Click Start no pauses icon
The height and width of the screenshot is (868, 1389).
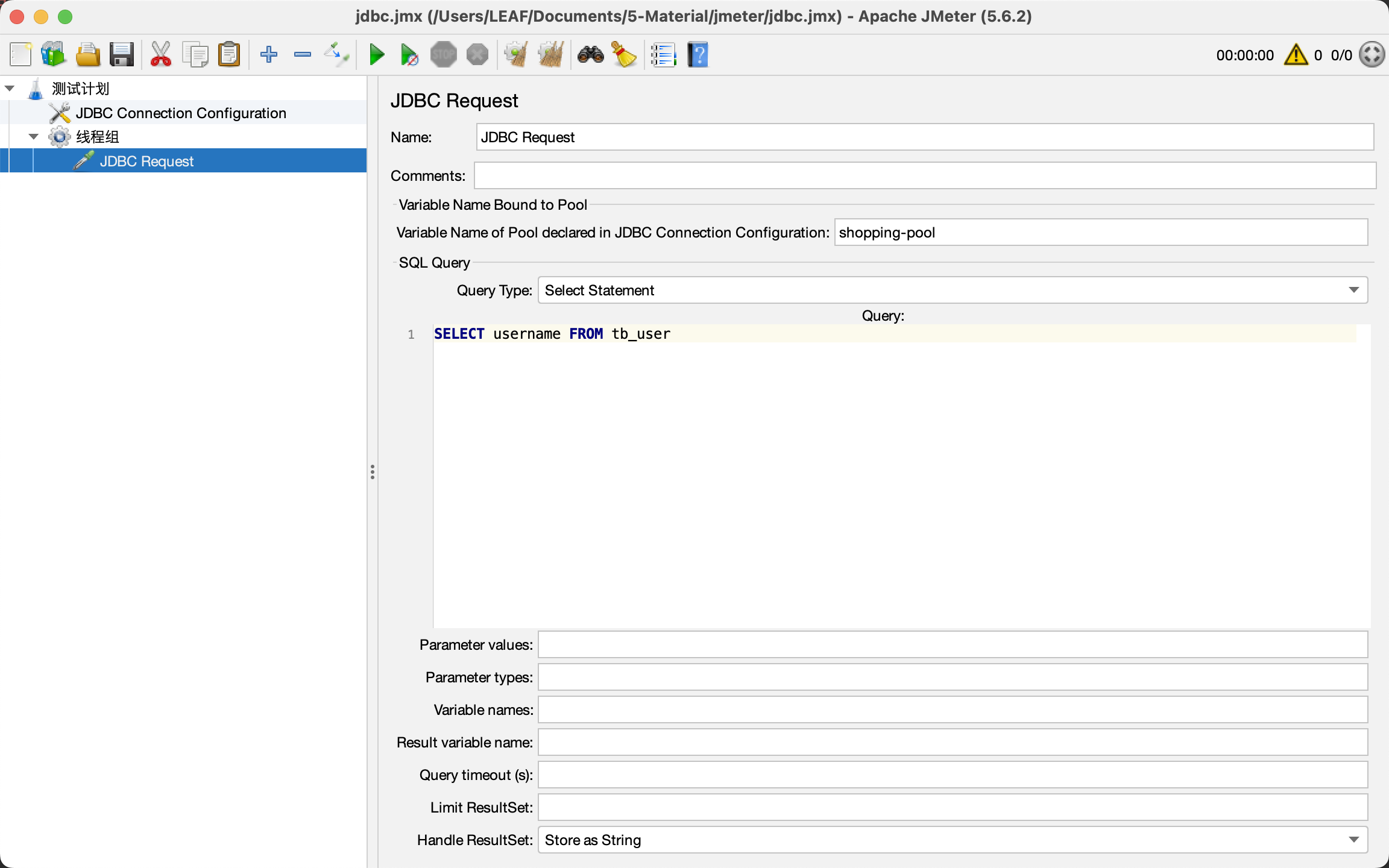point(409,55)
